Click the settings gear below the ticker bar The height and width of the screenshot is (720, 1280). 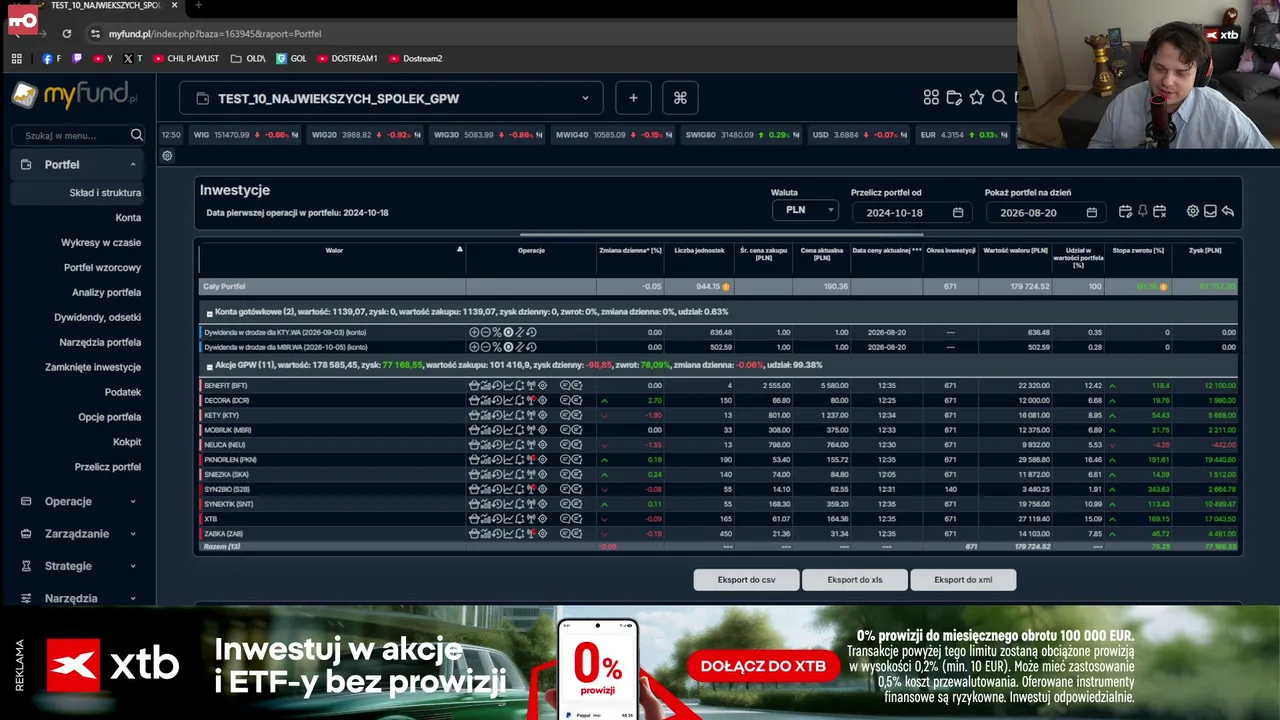pos(167,156)
